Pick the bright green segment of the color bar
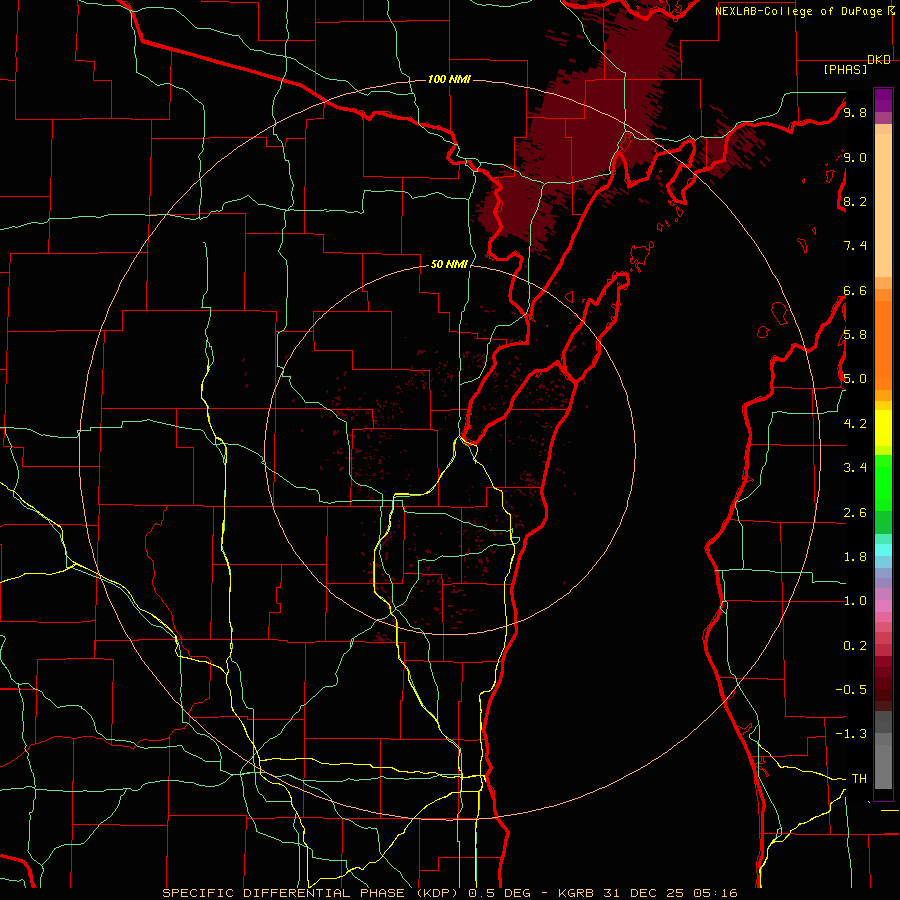Image resolution: width=900 pixels, height=900 pixels. (x=883, y=482)
